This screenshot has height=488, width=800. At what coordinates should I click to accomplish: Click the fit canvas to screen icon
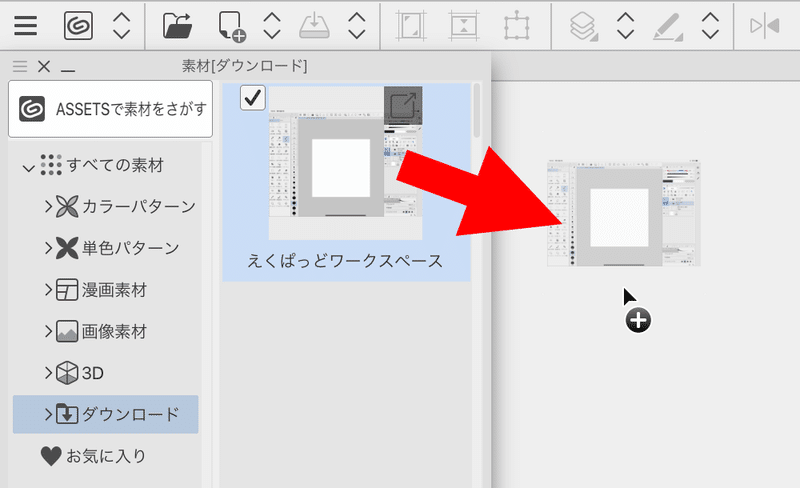coord(410,26)
